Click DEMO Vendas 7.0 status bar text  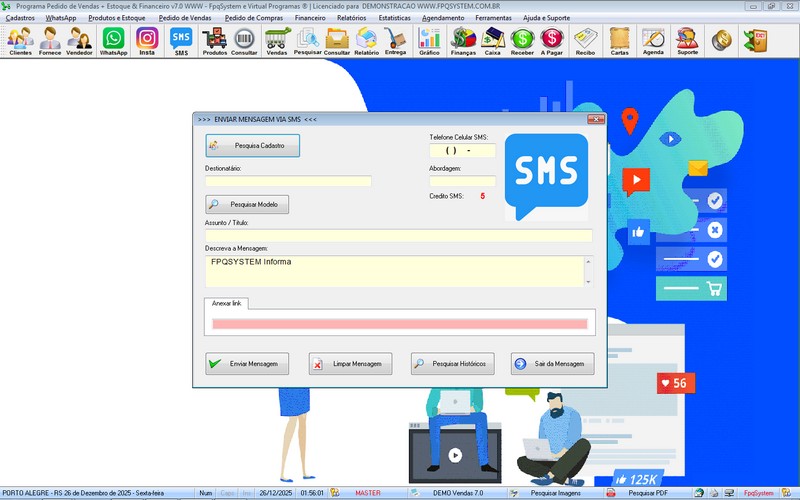point(458,493)
